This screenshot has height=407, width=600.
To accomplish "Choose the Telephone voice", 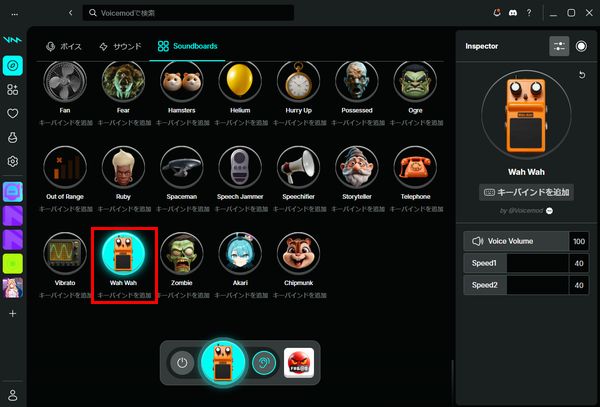I will [415, 168].
